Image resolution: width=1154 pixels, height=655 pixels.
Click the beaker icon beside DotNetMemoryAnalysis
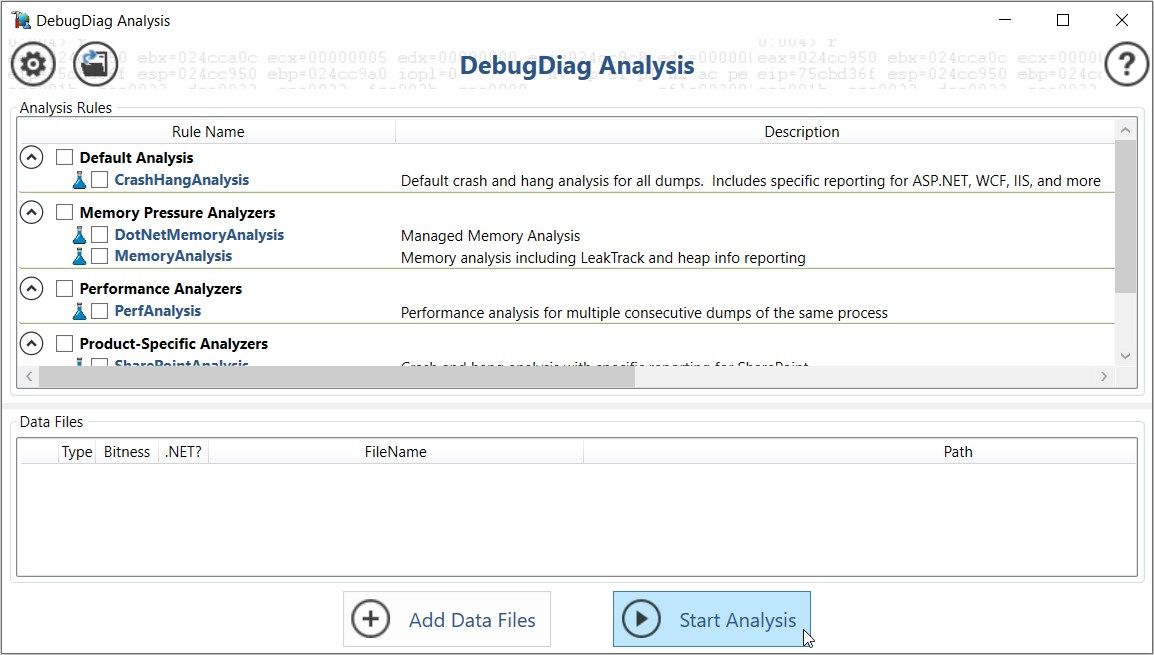79,234
